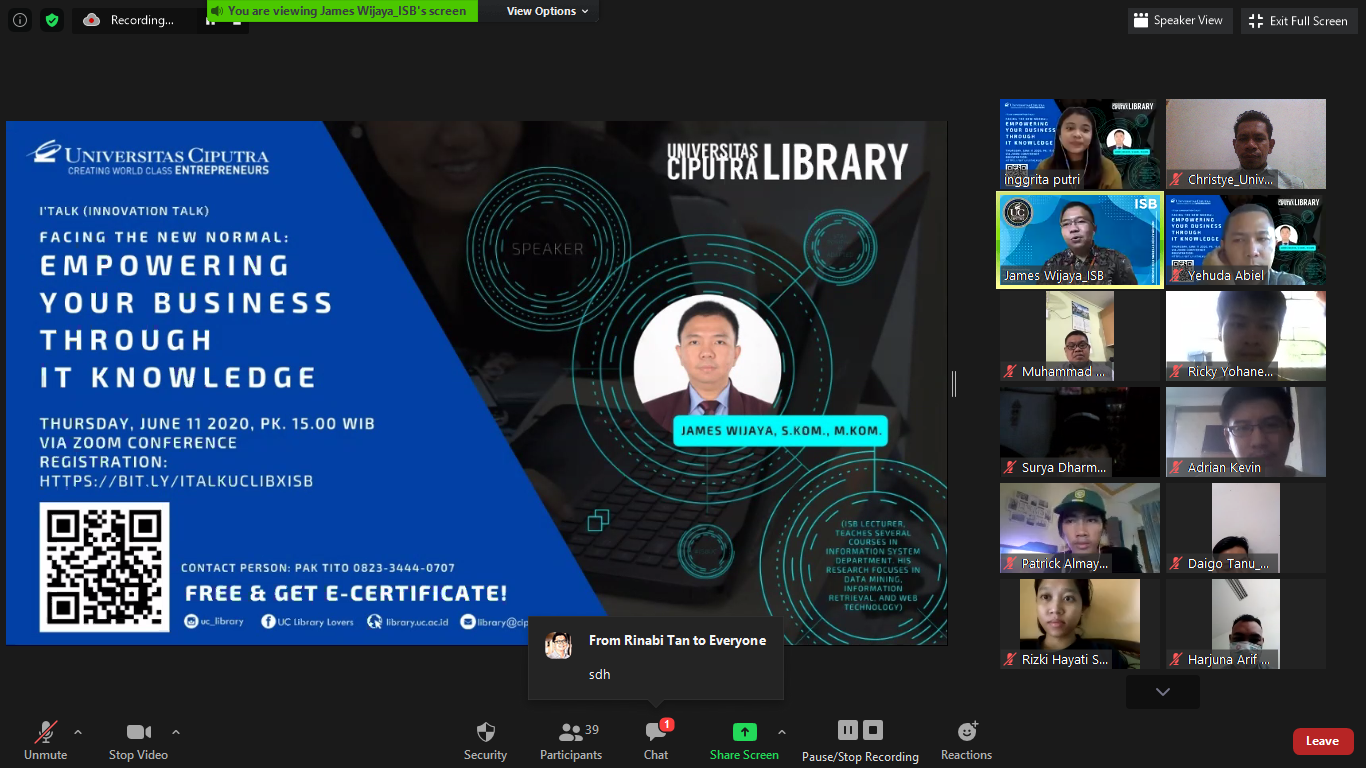Viewport: 1366px width, 768px height.
Task: Expand video options arrow beside Stop Video
Action: [176, 731]
